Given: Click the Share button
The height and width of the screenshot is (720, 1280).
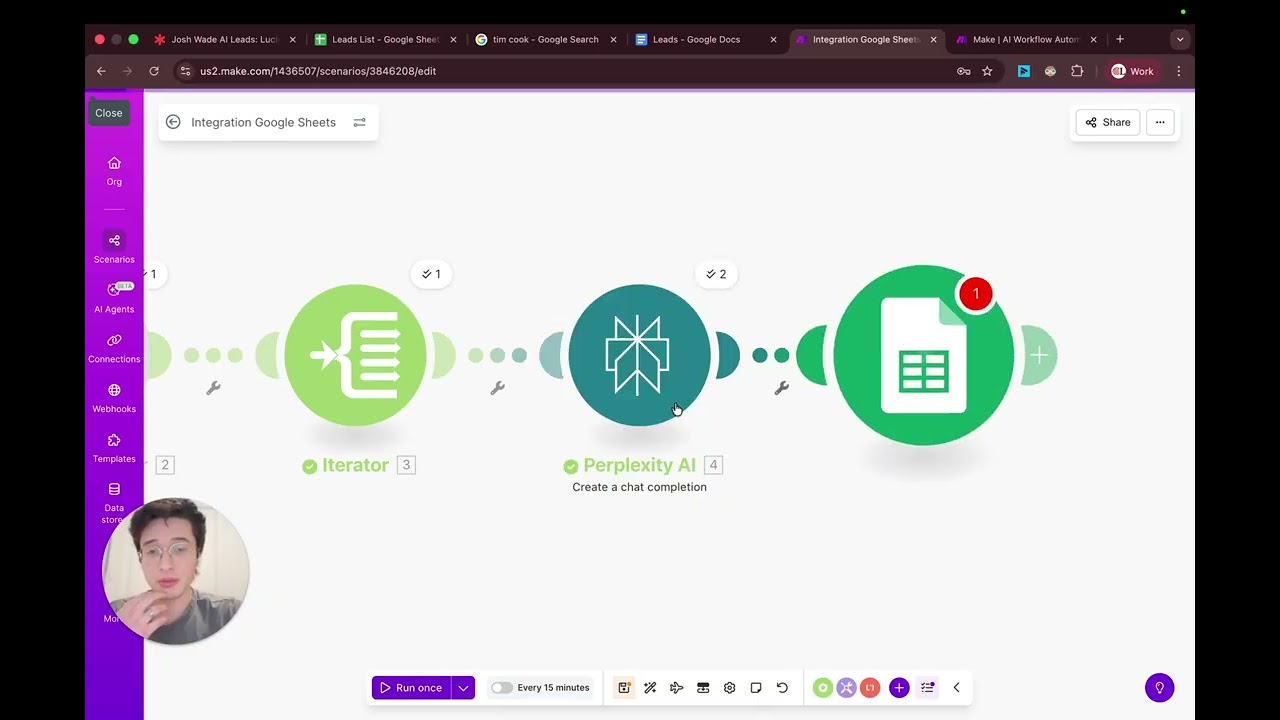Looking at the screenshot, I should [x=1107, y=122].
